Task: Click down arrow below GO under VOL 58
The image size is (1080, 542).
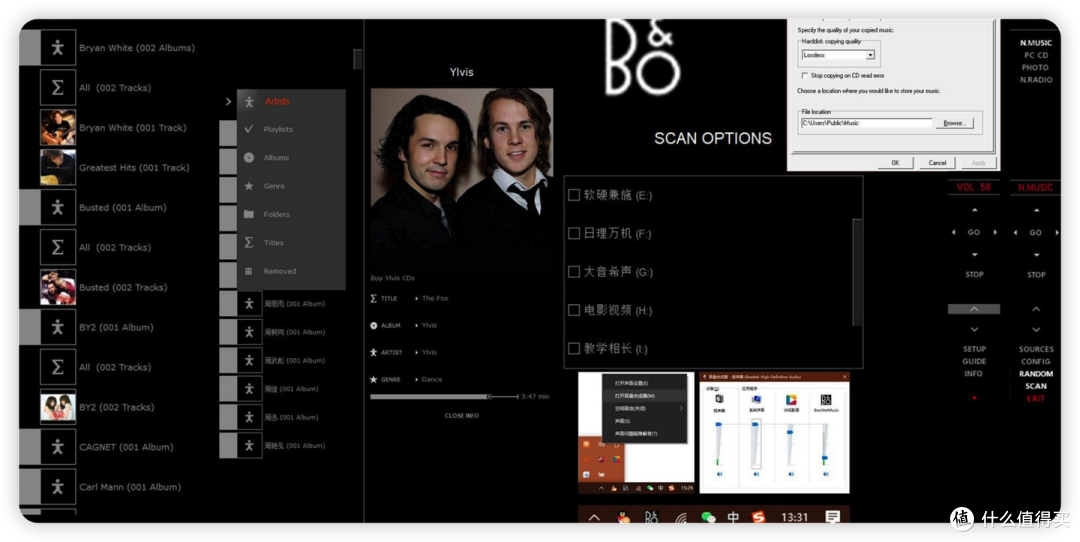Action: (x=974, y=254)
